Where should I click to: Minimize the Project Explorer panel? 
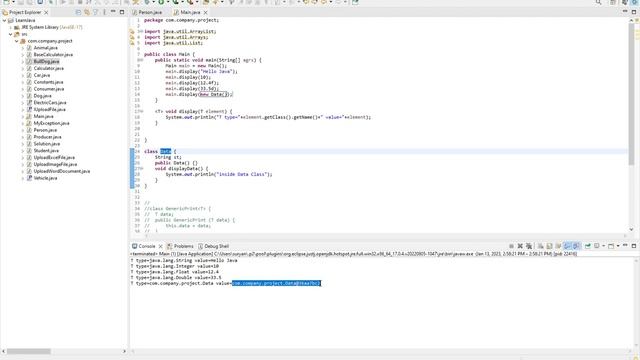[113, 12]
